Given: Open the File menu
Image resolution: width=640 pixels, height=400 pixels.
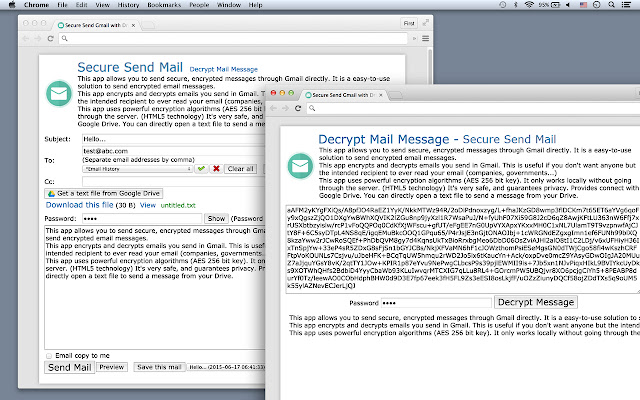Looking at the screenshot, I should coord(62,5).
